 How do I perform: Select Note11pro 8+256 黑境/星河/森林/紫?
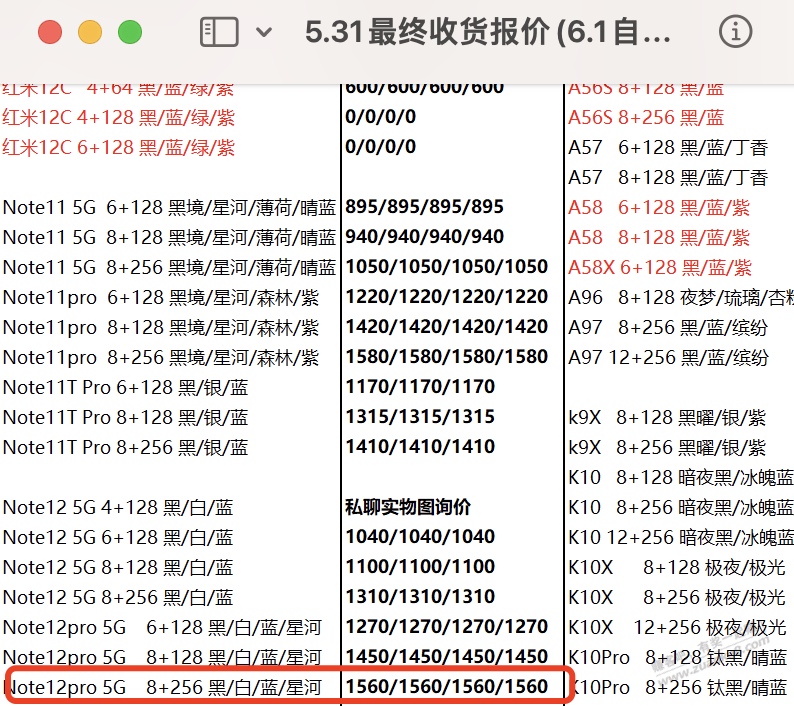[161, 358]
